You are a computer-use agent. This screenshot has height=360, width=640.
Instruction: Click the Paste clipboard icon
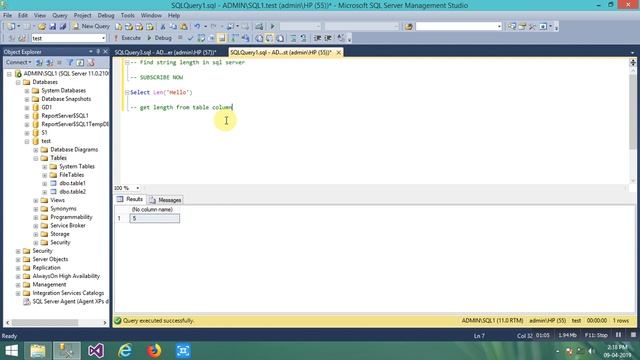pos(184,27)
